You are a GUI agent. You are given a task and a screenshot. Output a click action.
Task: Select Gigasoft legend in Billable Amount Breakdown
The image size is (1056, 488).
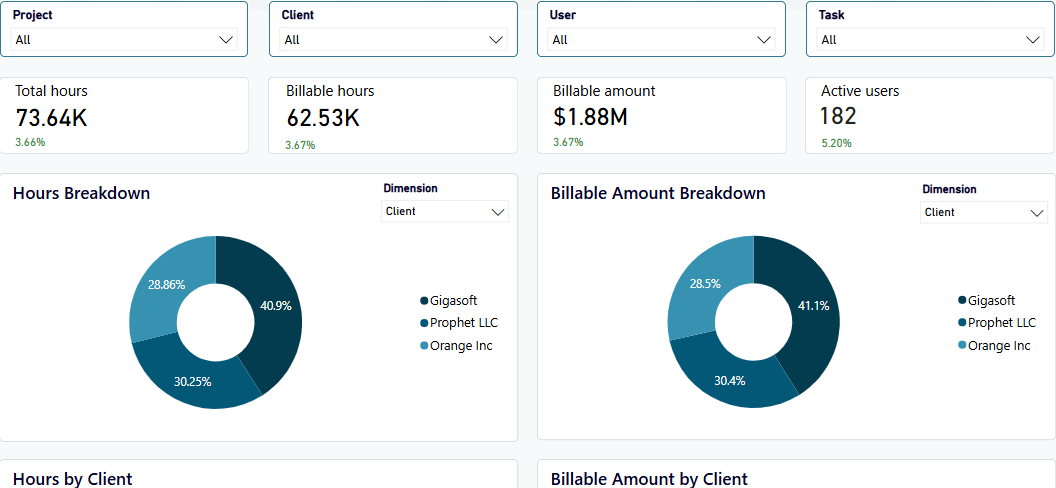992,301
